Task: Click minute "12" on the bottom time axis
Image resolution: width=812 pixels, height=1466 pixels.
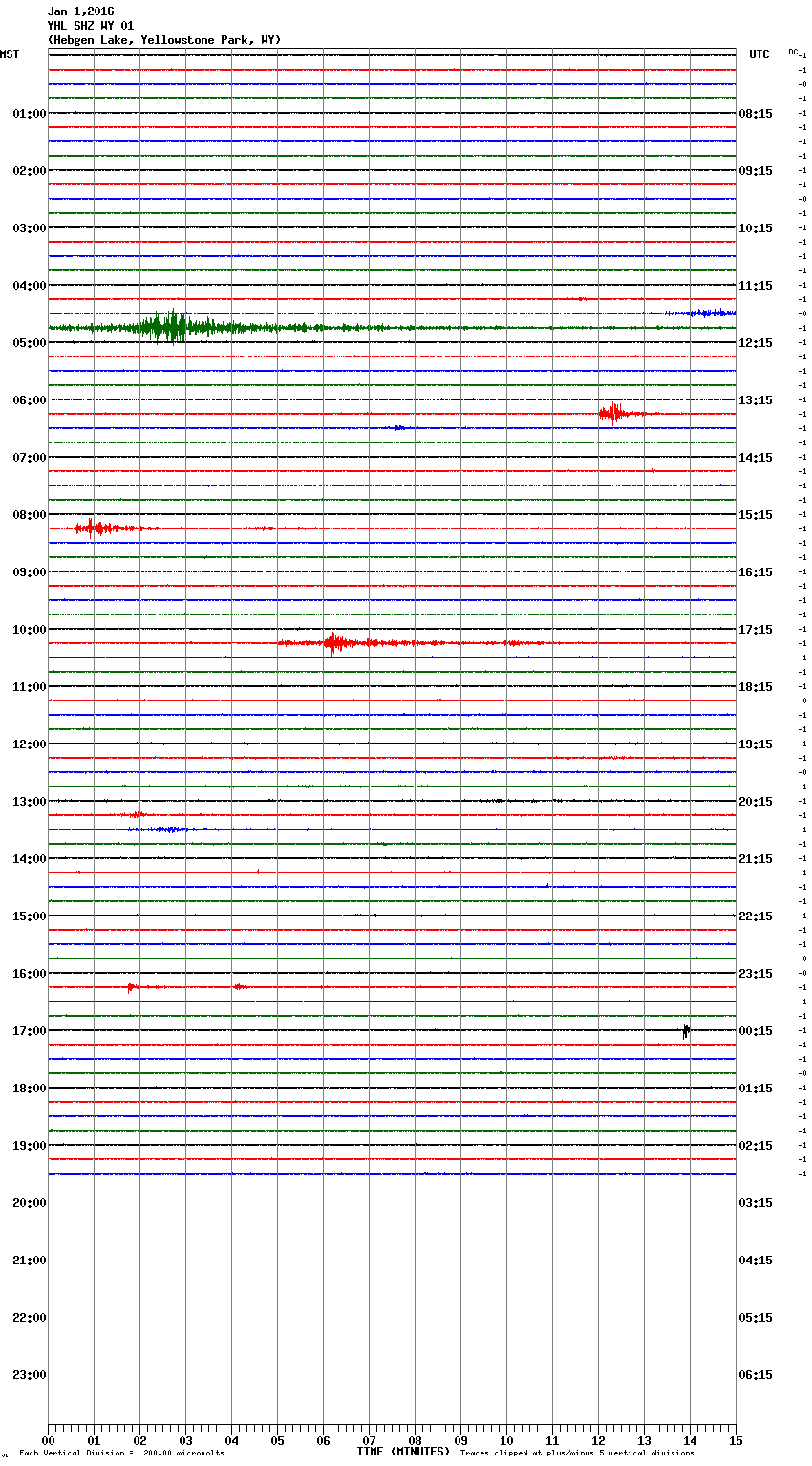Action: click(x=598, y=1440)
